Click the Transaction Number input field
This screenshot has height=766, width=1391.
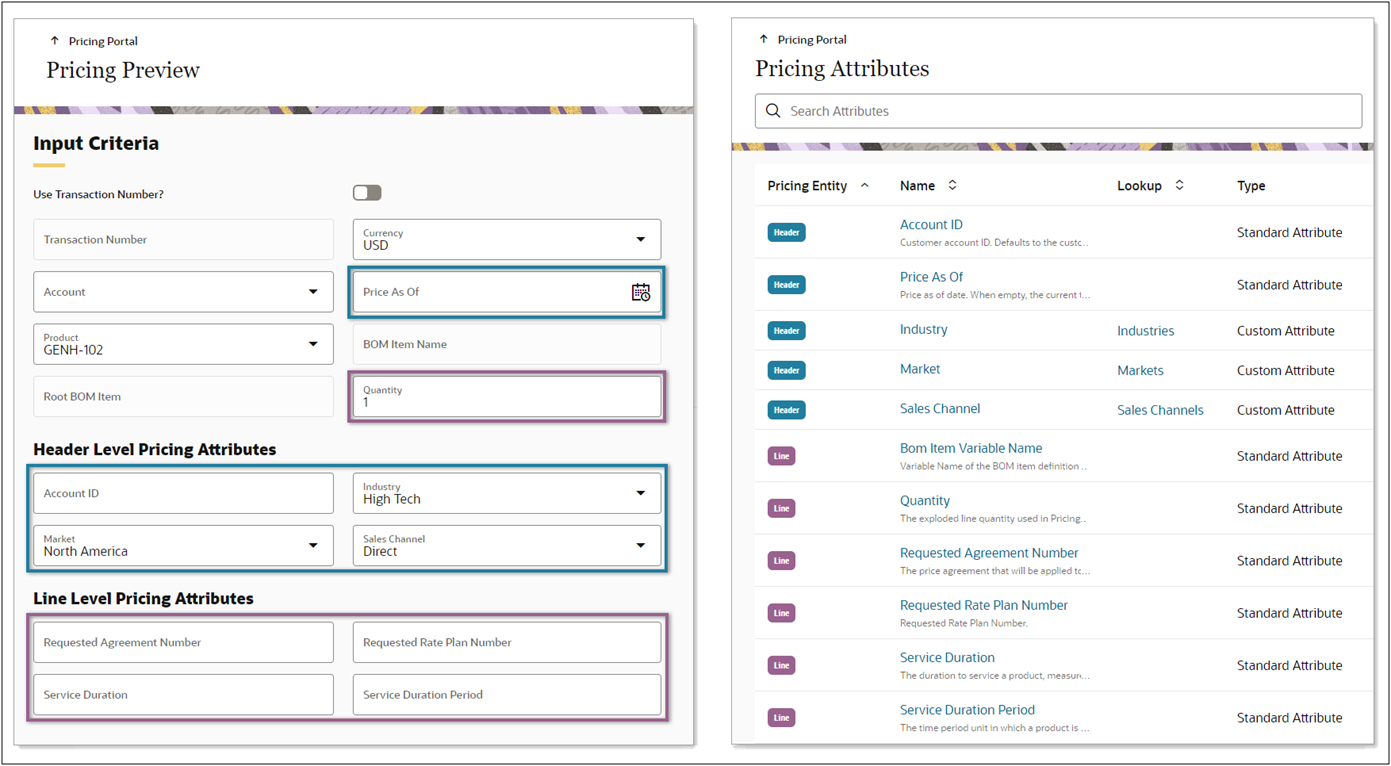point(183,239)
